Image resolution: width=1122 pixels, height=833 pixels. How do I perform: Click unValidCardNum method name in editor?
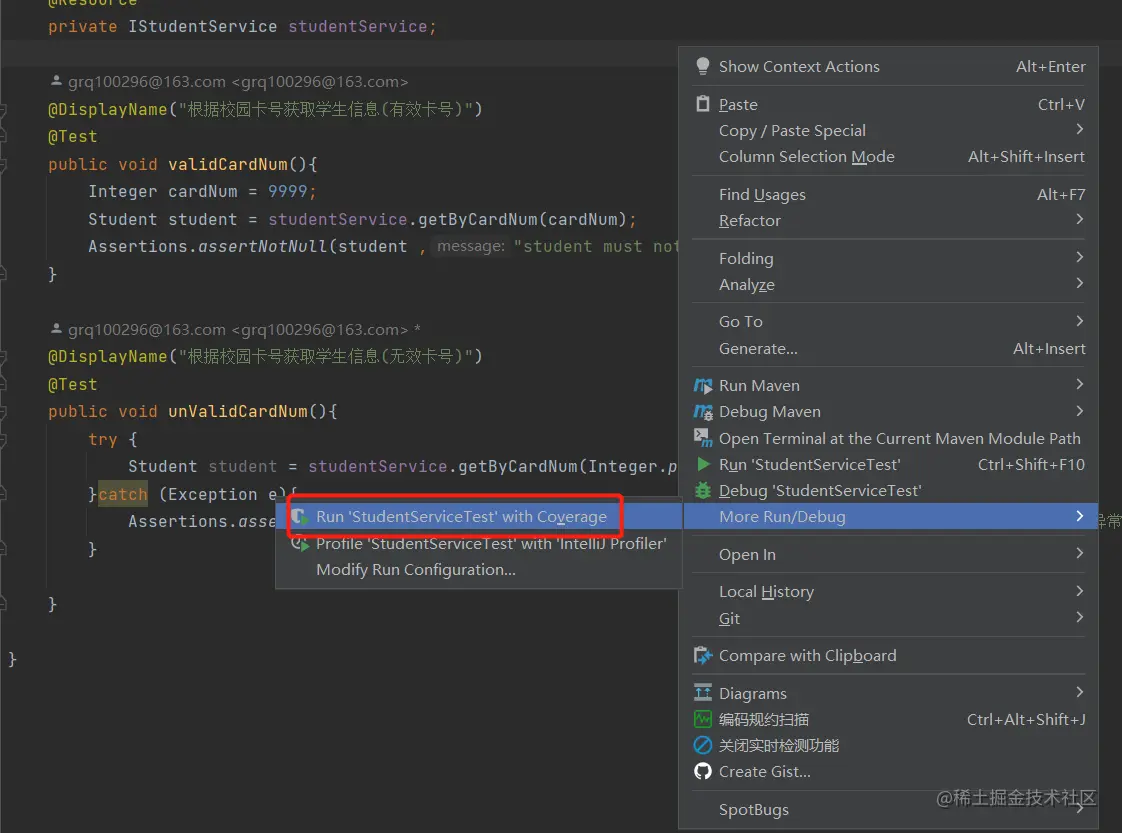(x=238, y=411)
